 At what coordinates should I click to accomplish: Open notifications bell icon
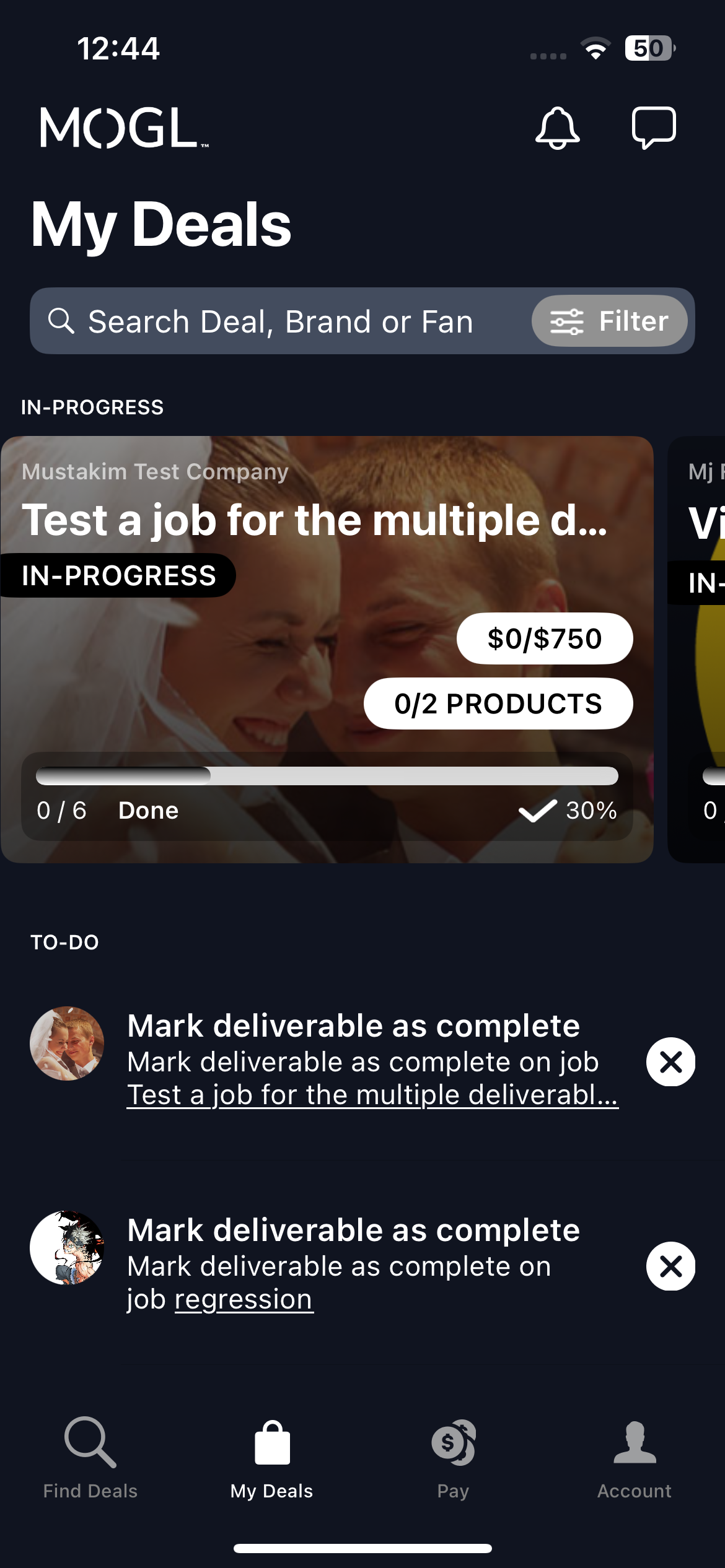tap(557, 128)
